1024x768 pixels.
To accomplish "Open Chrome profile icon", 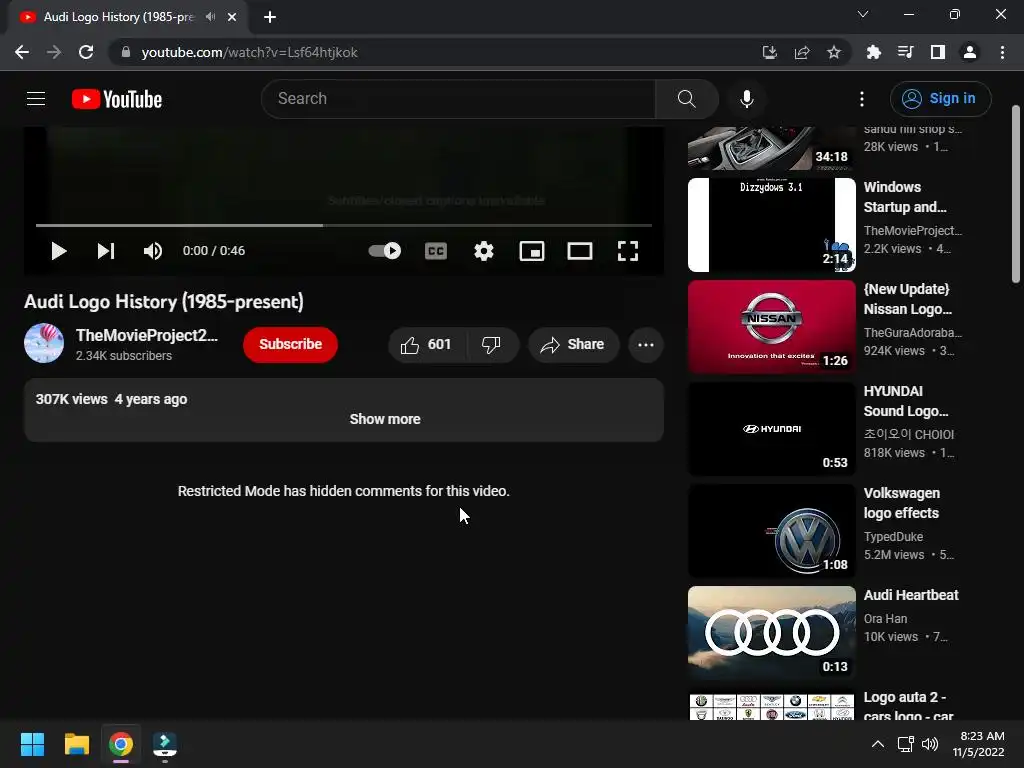I will (970, 52).
